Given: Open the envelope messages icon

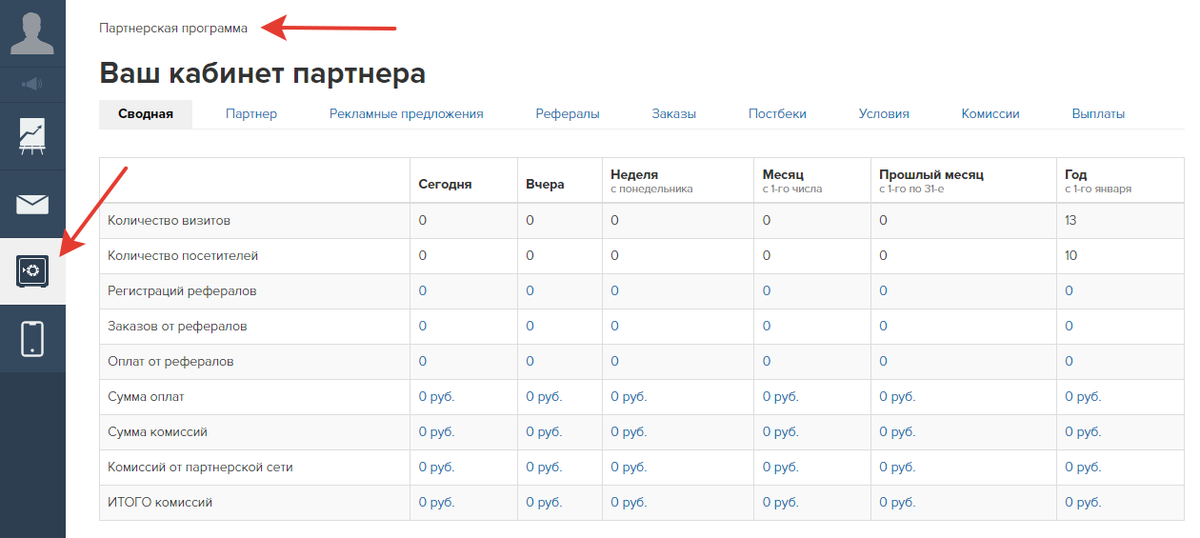Looking at the screenshot, I should [x=32, y=204].
